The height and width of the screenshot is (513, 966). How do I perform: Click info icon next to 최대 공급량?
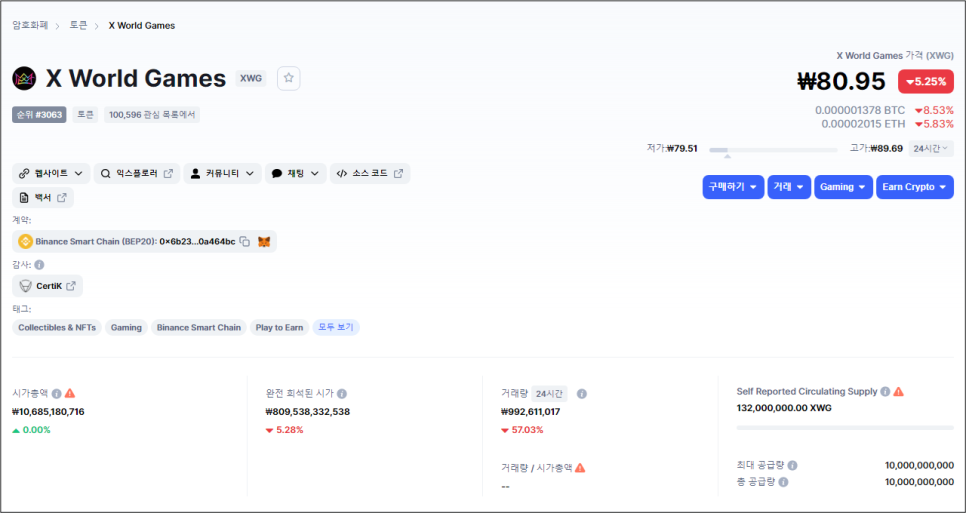792,466
